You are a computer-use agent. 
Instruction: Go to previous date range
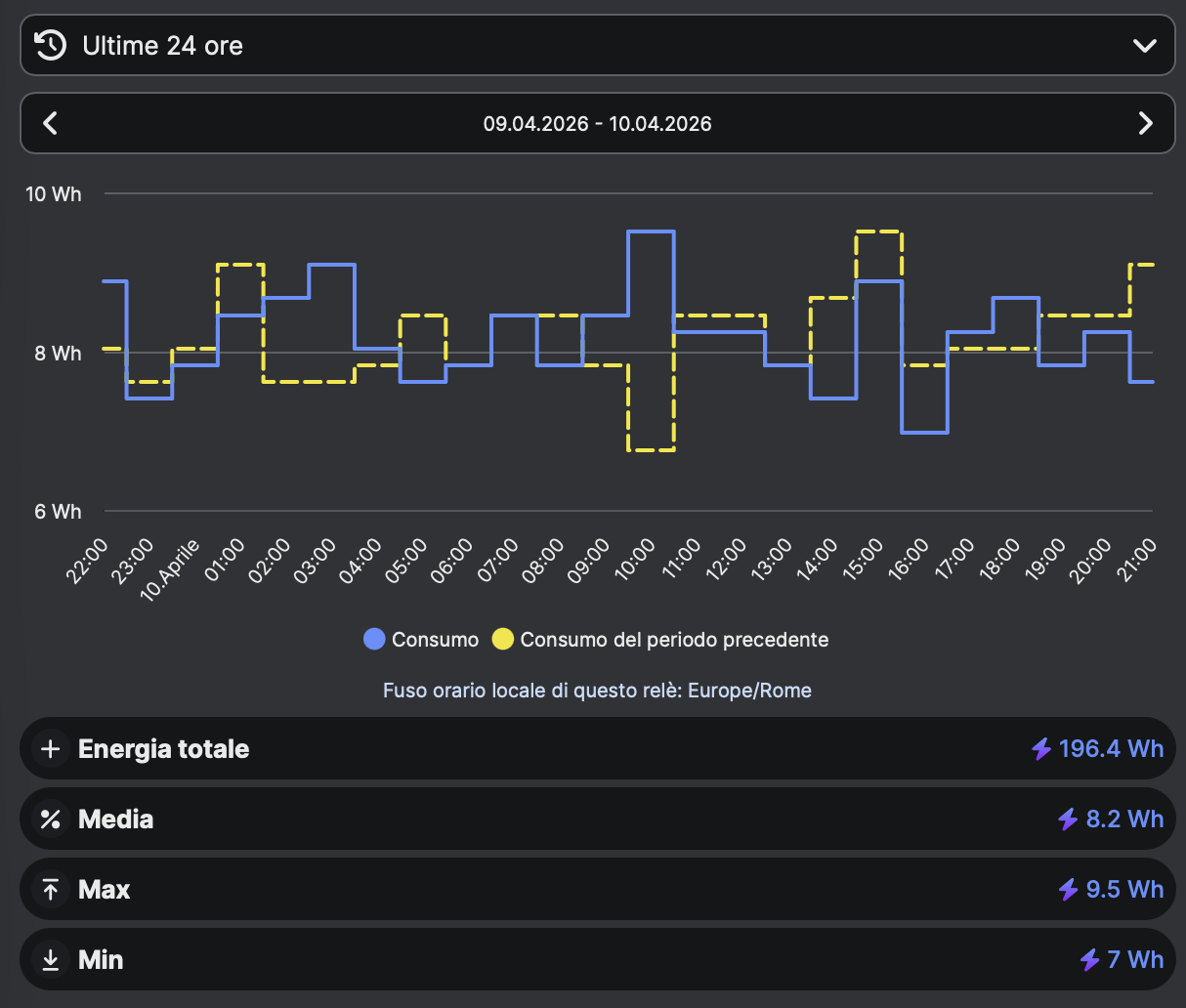coord(51,123)
